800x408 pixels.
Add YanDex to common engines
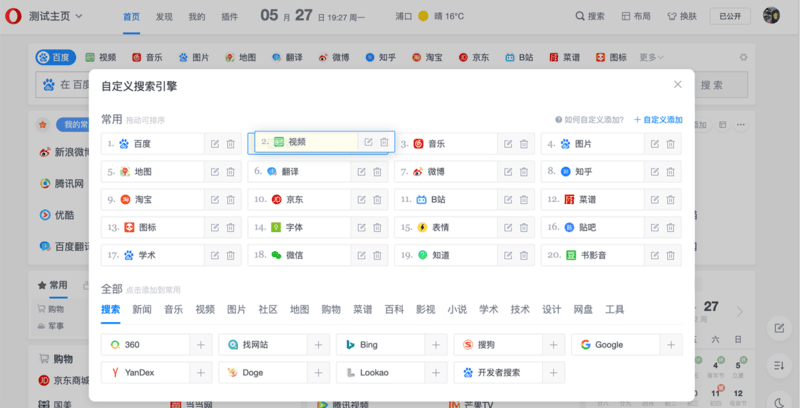201,373
